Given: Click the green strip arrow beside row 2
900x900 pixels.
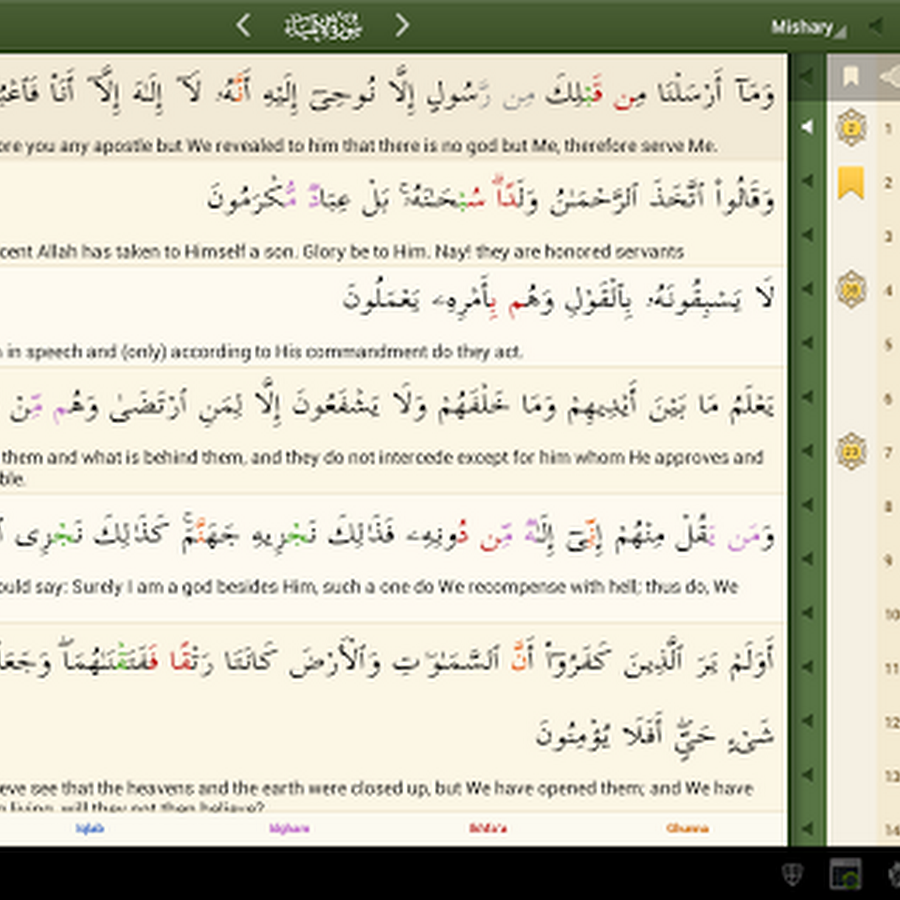Looking at the screenshot, I should [x=807, y=181].
